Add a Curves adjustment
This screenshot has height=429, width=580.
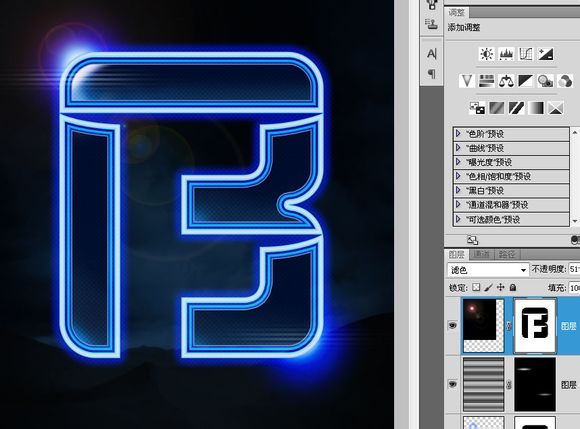click(526, 54)
